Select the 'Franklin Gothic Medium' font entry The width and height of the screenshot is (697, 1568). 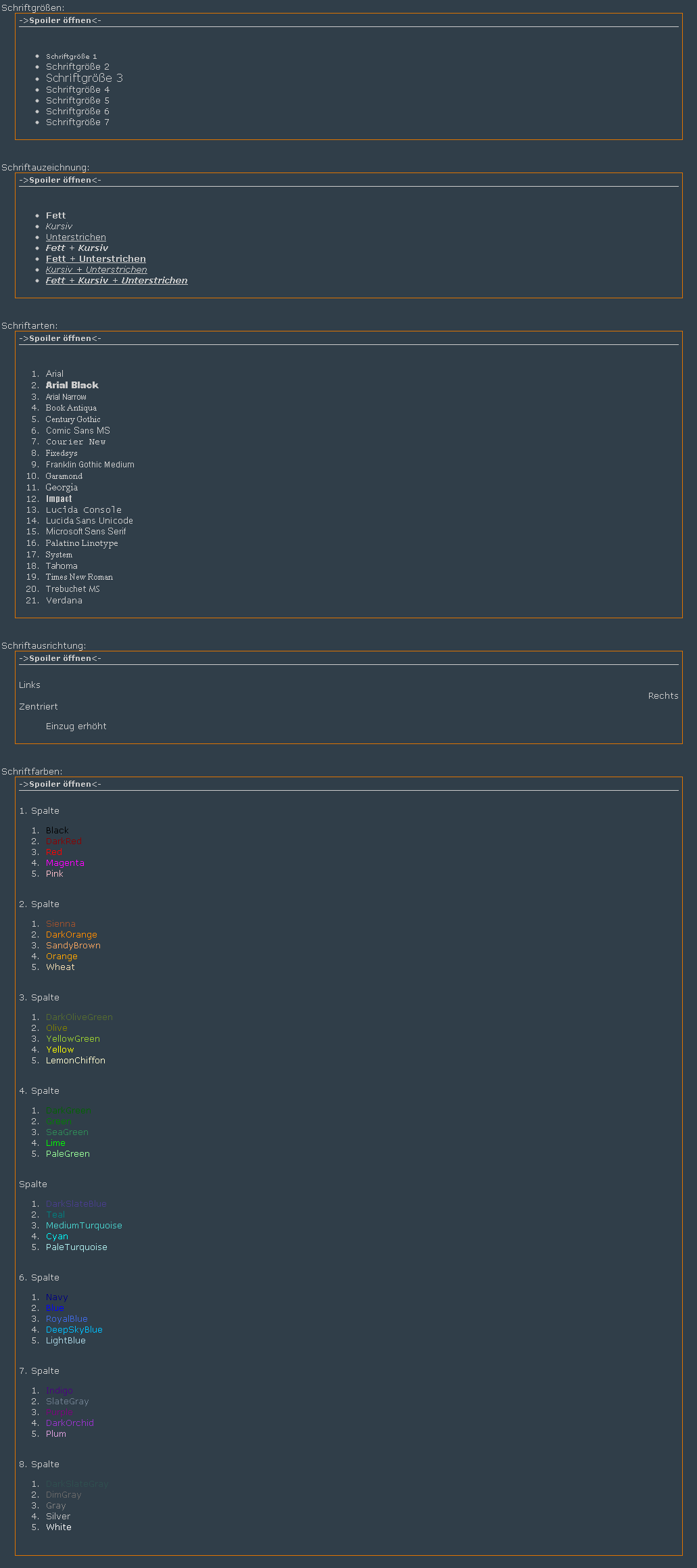tap(90, 465)
